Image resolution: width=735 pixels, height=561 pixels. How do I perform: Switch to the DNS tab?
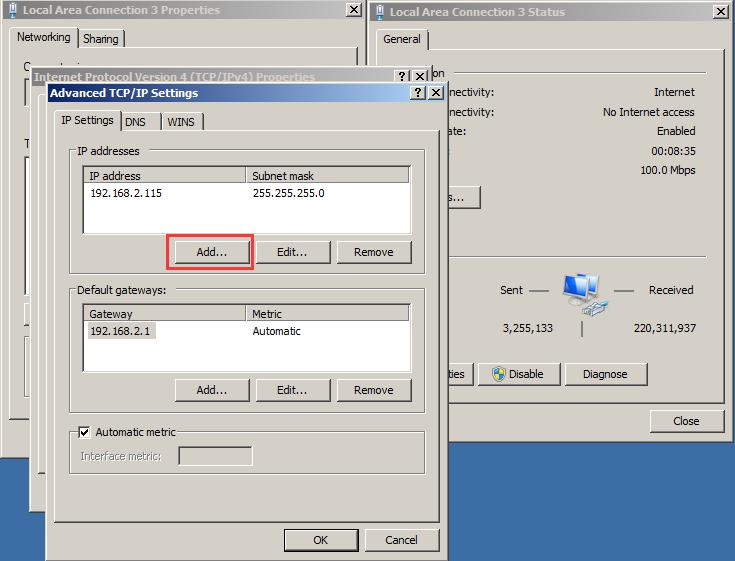[135, 121]
